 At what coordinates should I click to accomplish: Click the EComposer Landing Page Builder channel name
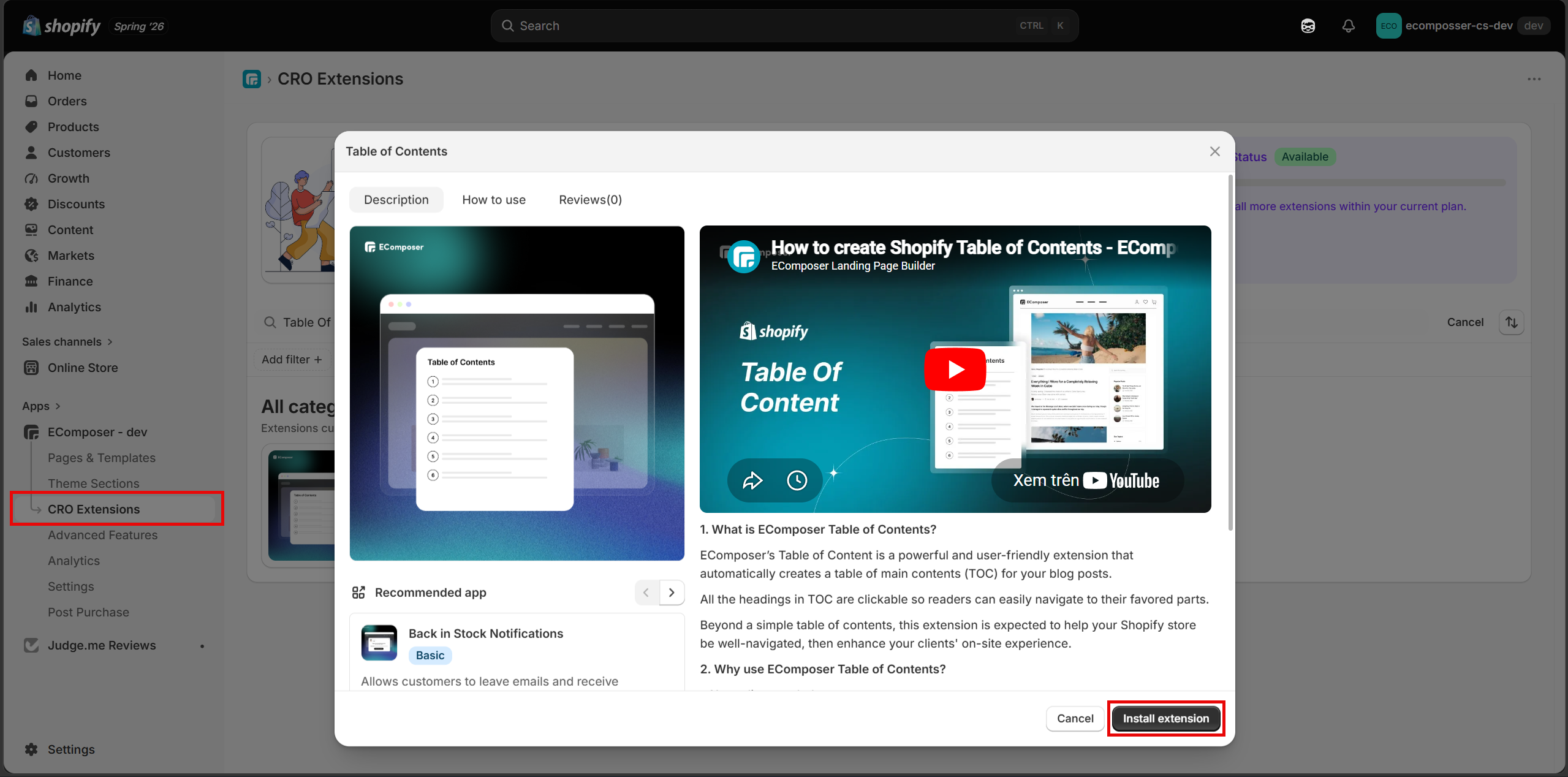click(x=853, y=266)
